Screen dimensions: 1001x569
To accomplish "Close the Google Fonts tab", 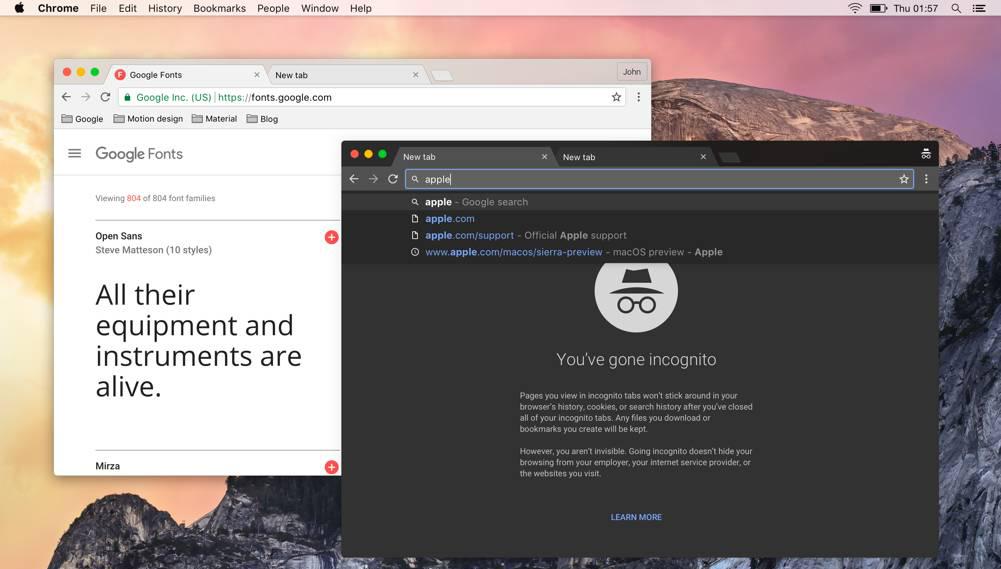I will pos(257,75).
